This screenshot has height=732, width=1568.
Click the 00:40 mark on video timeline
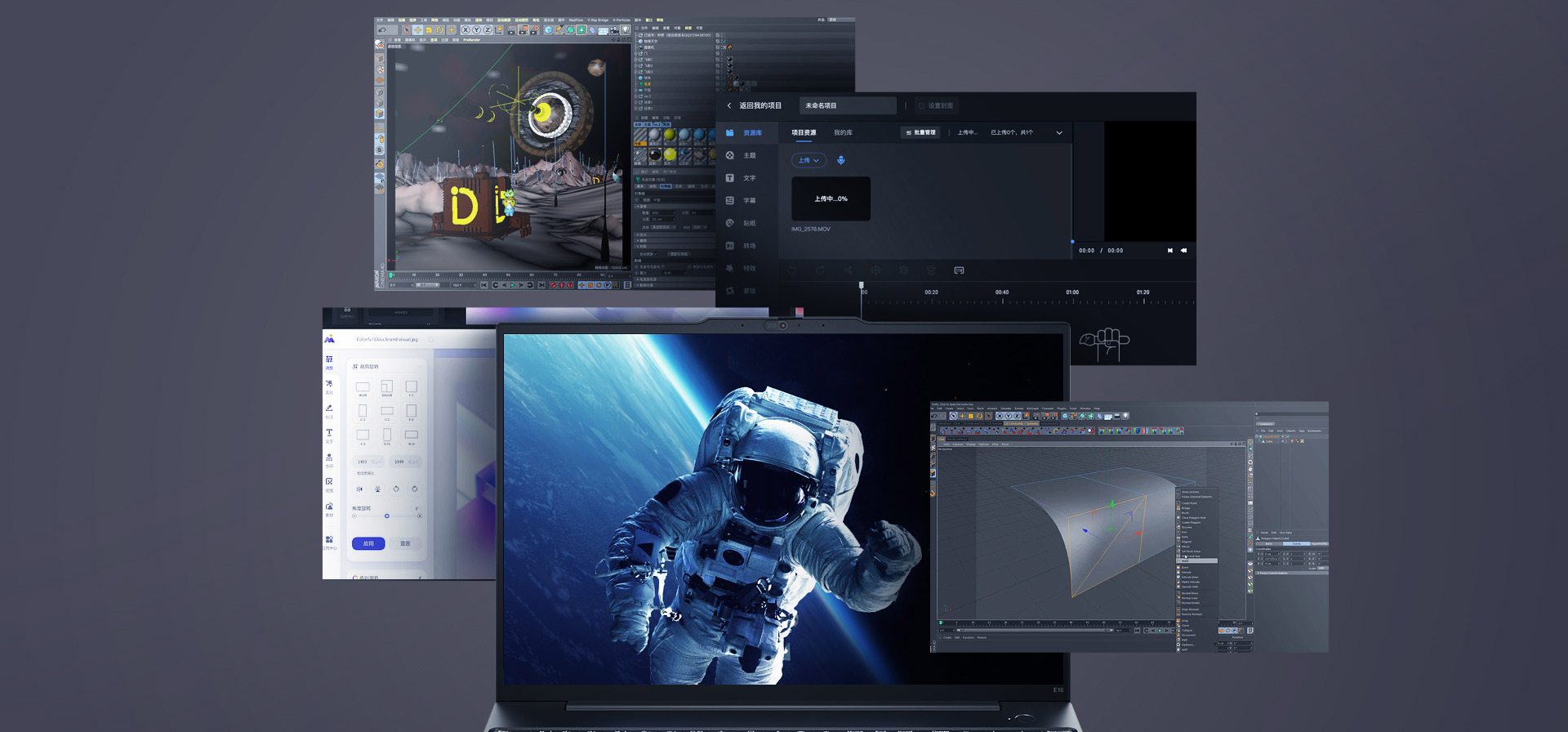(1002, 292)
